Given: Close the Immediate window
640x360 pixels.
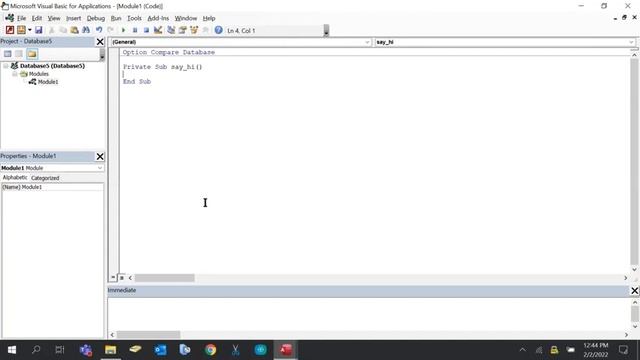Looking at the screenshot, I should click(635, 291).
